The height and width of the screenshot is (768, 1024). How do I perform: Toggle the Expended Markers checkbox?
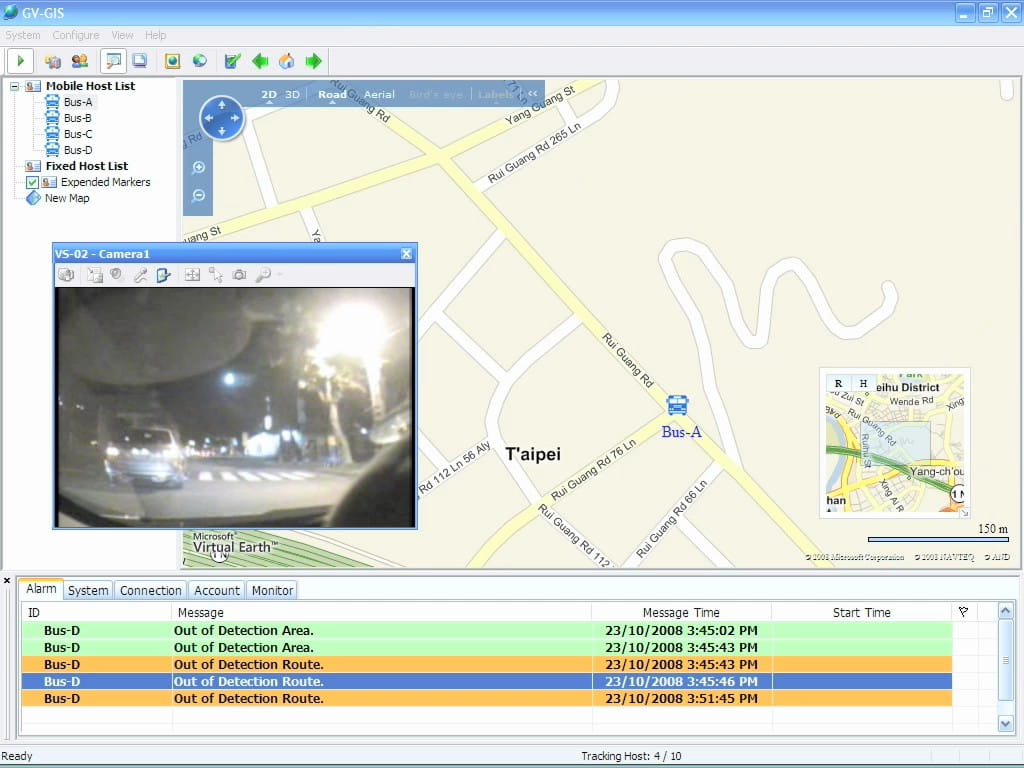32,182
